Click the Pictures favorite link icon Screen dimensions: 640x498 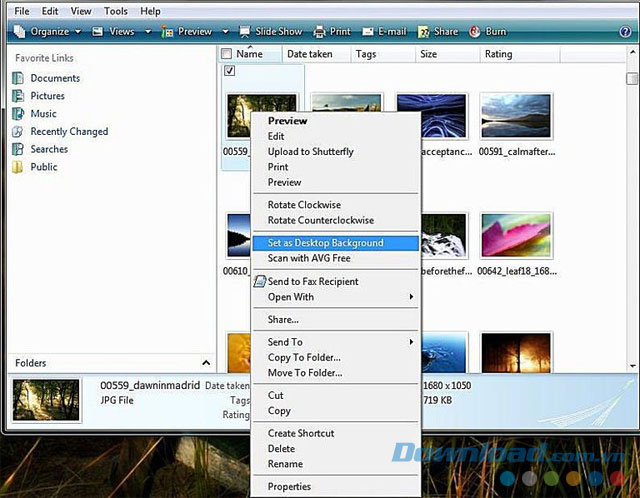point(18,96)
